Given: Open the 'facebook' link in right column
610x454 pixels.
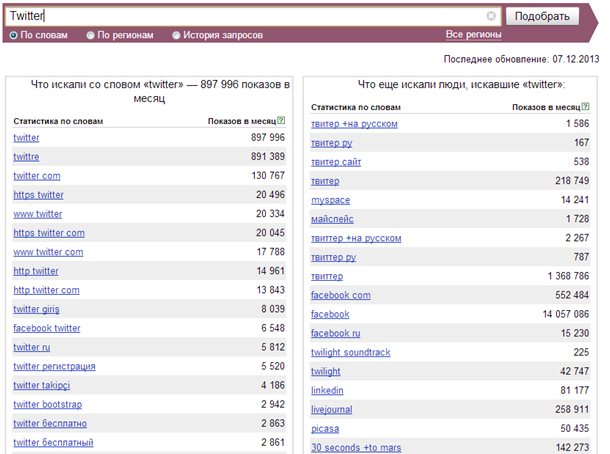Looking at the screenshot, I should point(330,315).
